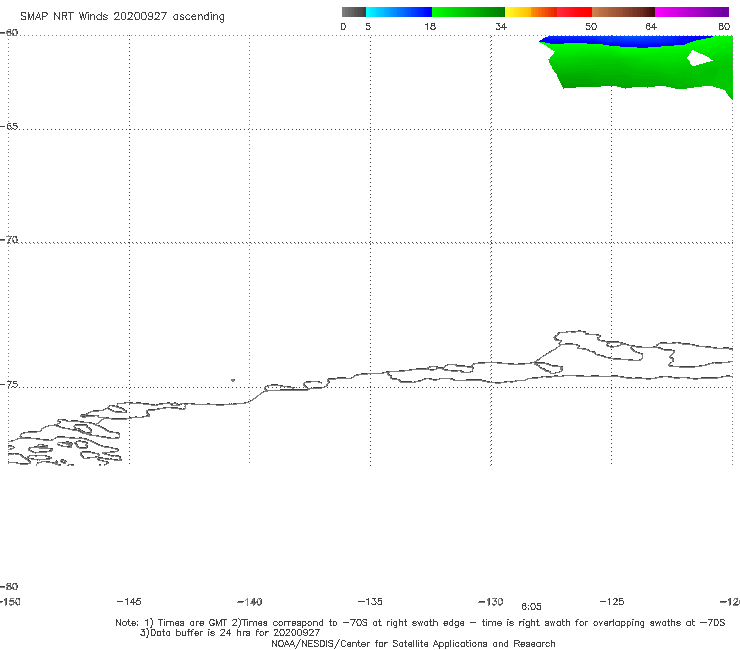This screenshot has height=650, width=740.
Task: Click the -70 latitude axis label
Action: (x=9, y=240)
